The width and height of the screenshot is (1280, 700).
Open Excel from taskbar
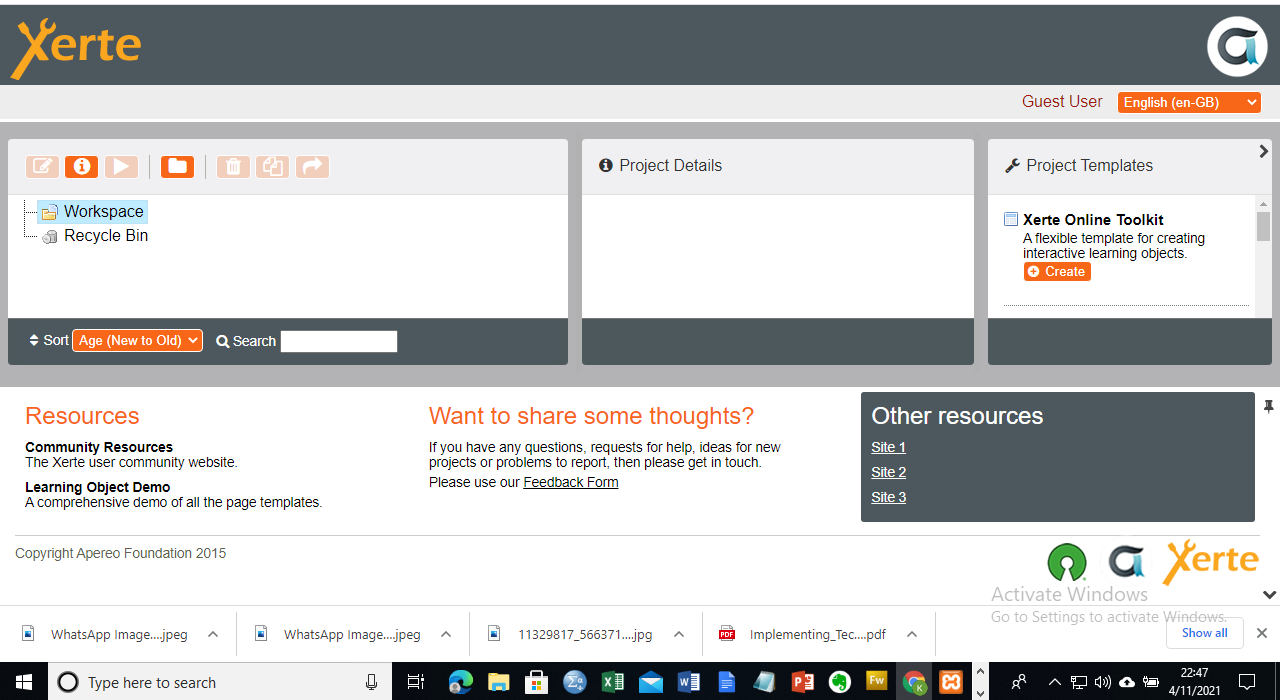pyautogui.click(x=613, y=682)
